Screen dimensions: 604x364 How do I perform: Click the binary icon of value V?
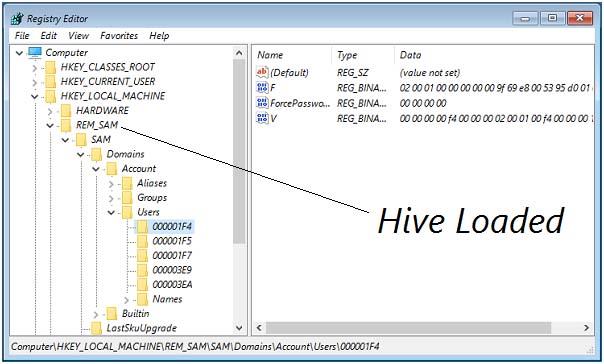(262, 118)
